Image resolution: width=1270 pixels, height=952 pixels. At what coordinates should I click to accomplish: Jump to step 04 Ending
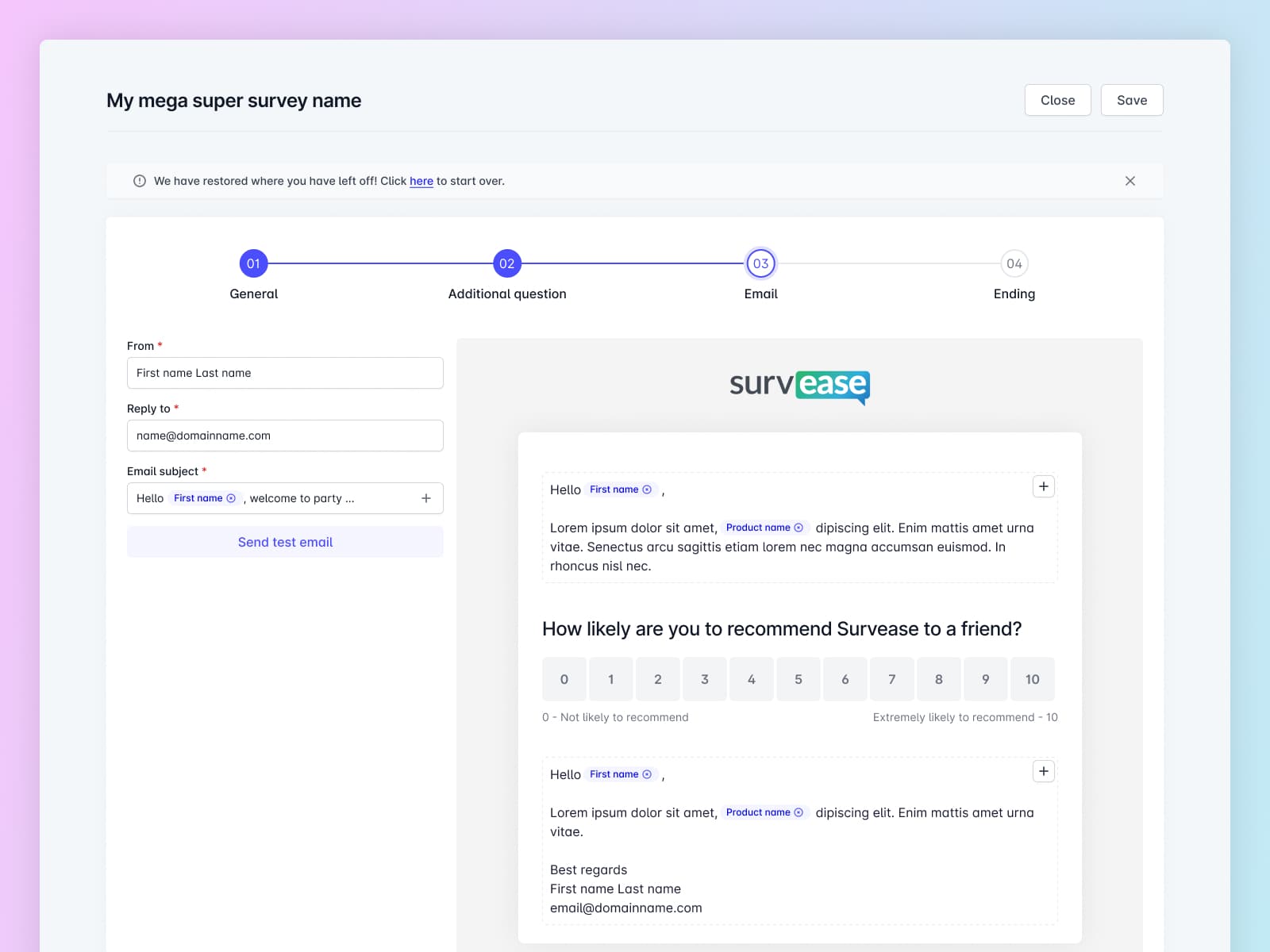(x=1014, y=263)
